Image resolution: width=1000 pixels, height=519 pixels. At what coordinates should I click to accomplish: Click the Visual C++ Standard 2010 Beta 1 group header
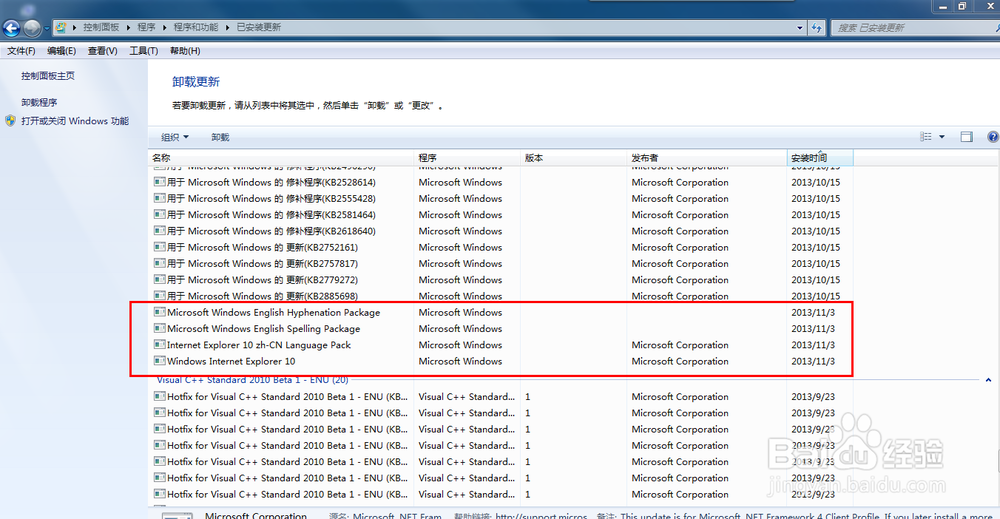pos(253,379)
